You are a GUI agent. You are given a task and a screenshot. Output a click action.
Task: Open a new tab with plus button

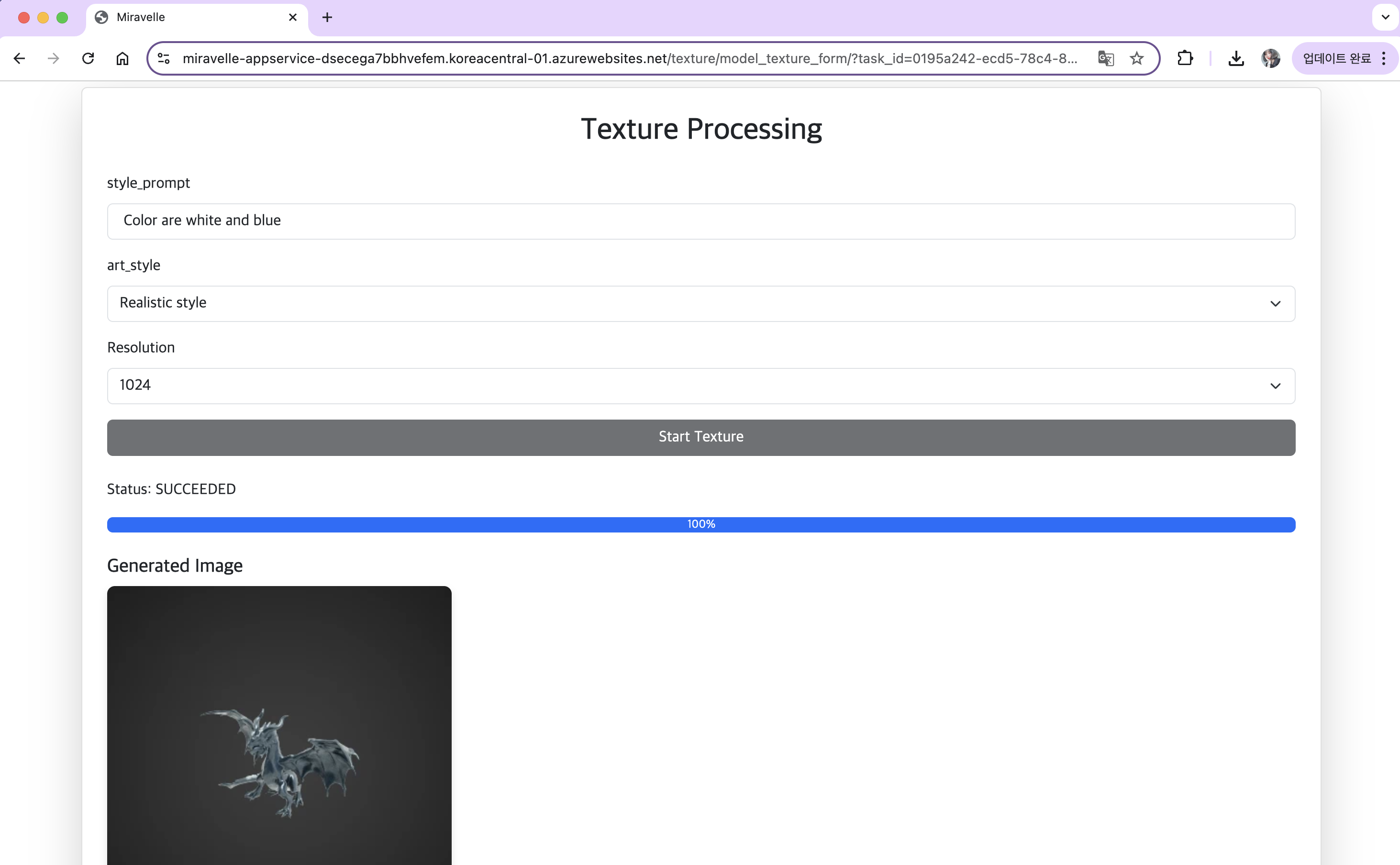327,18
